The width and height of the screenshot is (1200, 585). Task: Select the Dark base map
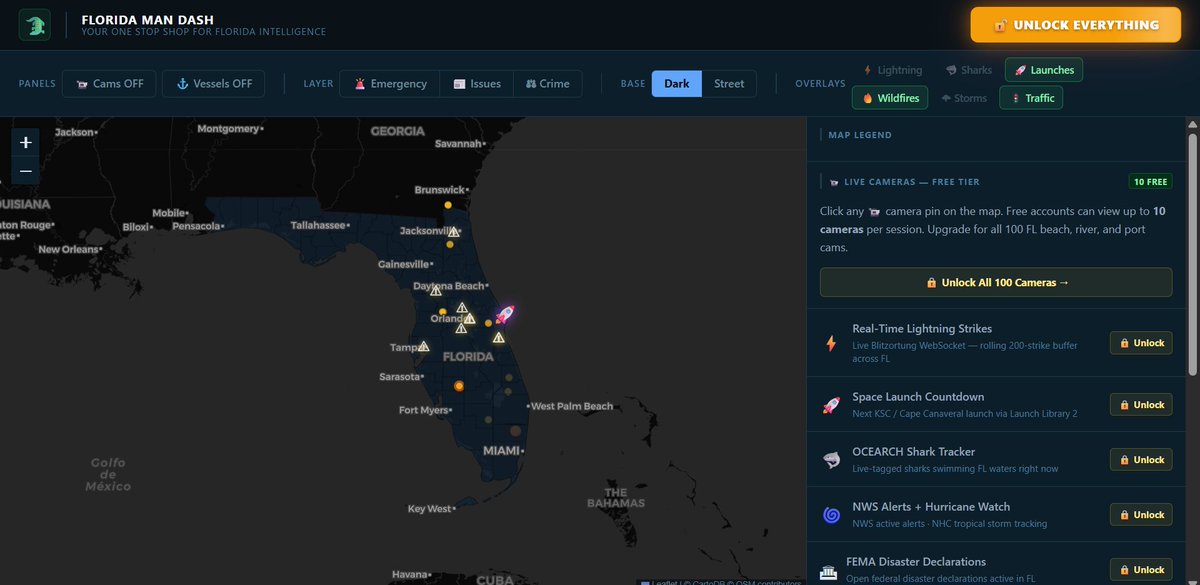click(677, 84)
